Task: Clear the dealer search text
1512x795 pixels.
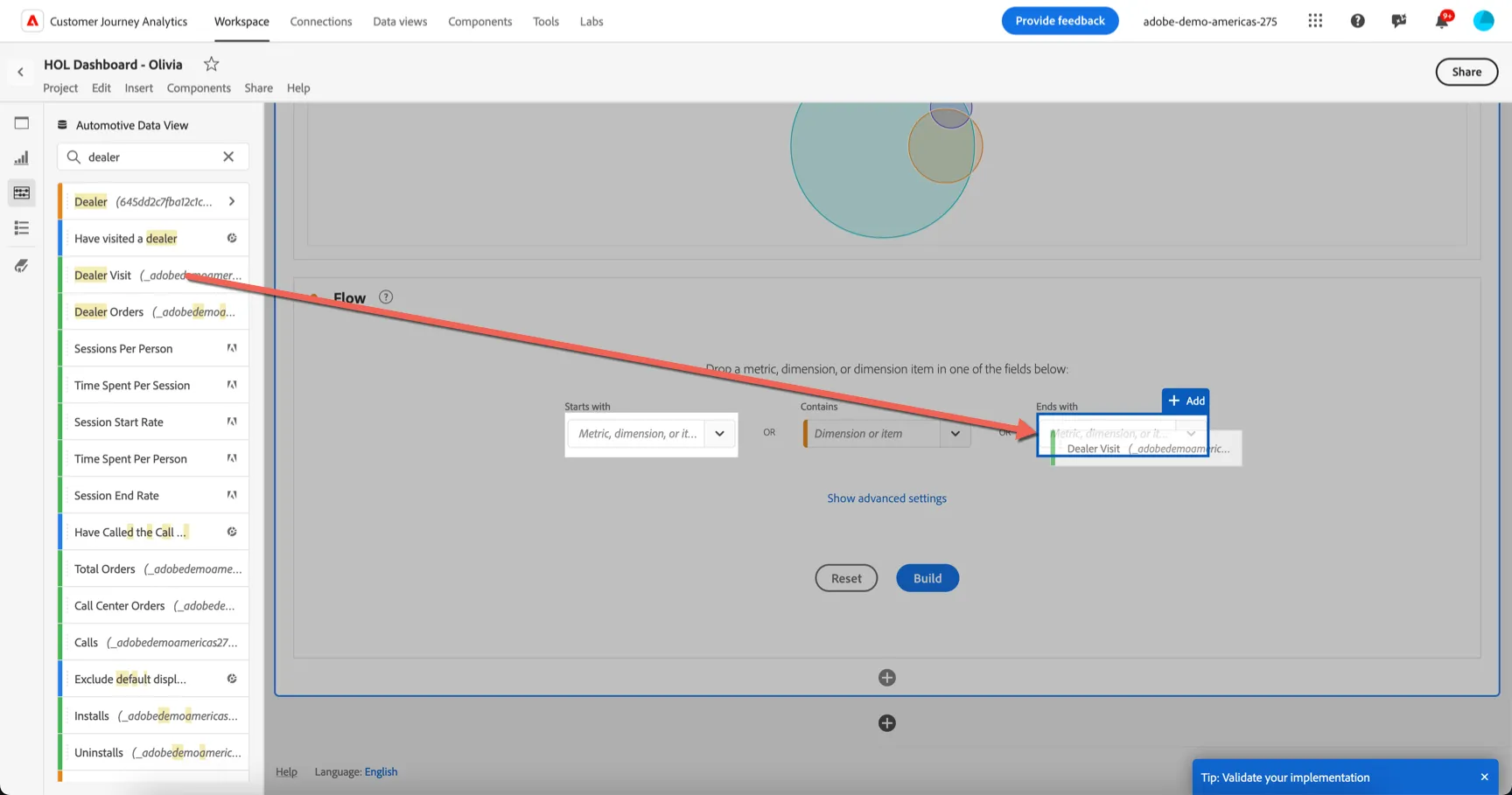Action: pos(228,157)
